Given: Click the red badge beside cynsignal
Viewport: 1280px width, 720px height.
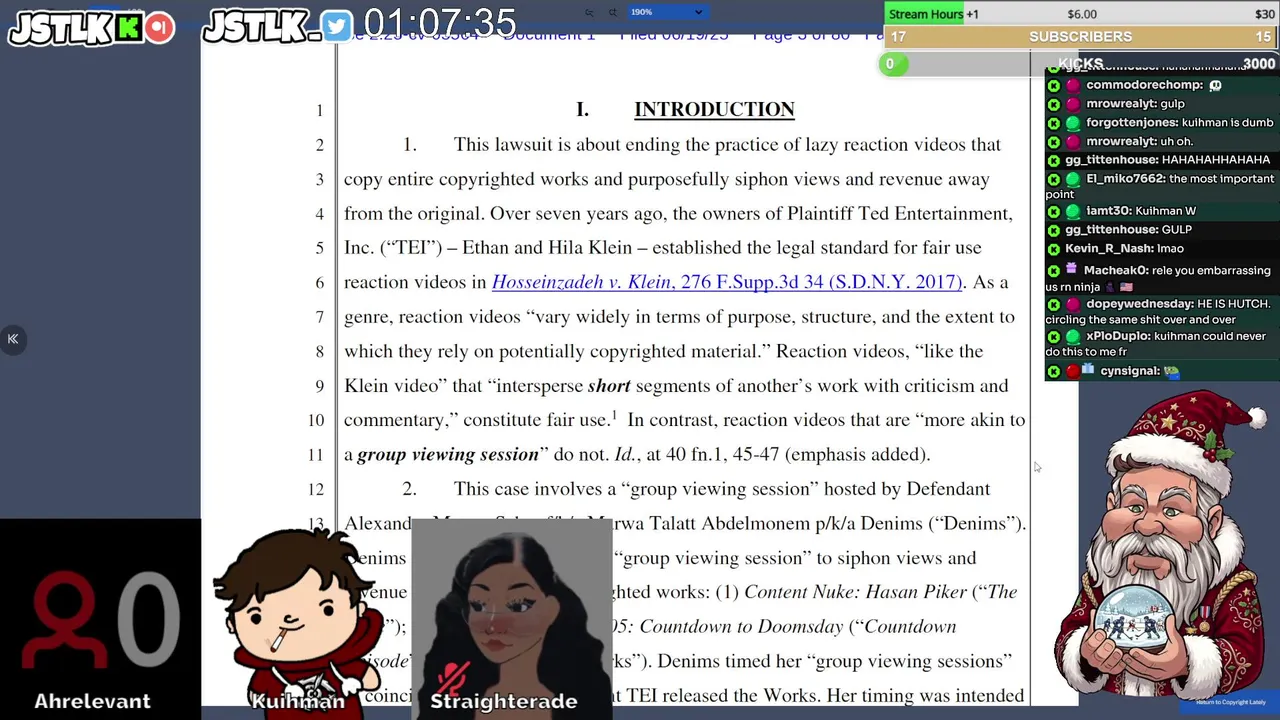Looking at the screenshot, I should tap(1073, 371).
